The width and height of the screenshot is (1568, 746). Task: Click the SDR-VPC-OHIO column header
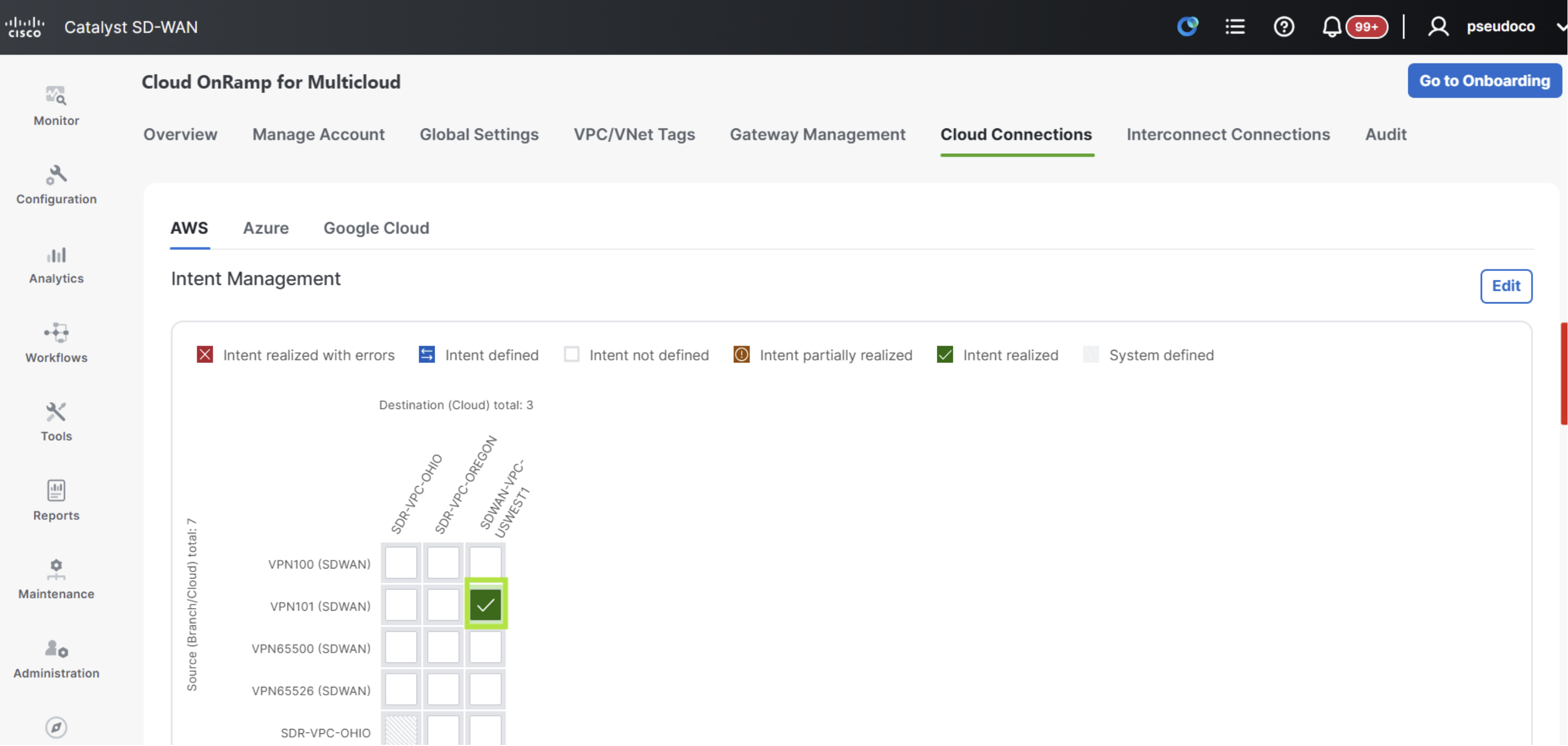417,494
